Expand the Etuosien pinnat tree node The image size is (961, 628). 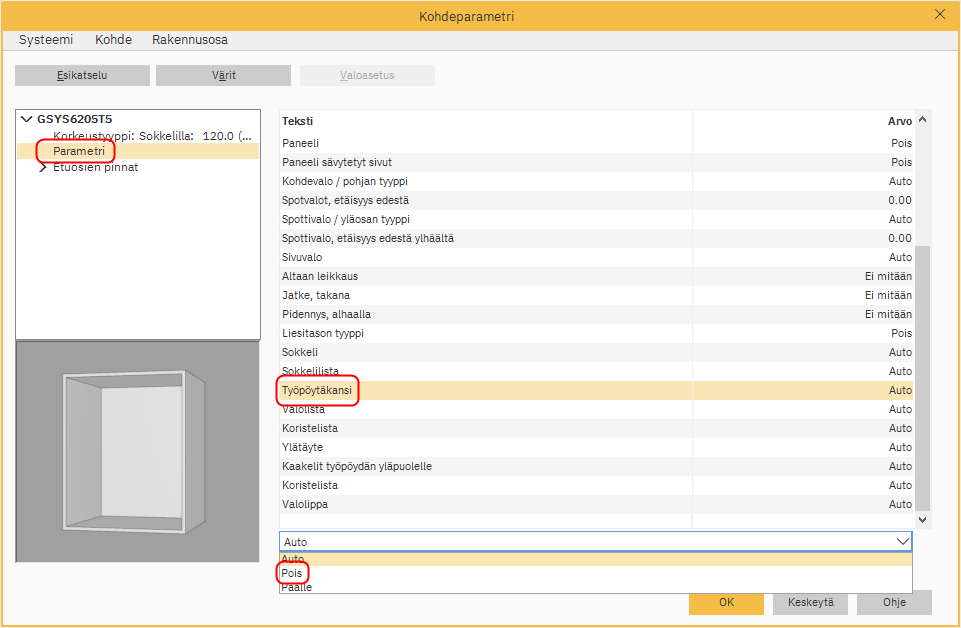(42, 168)
